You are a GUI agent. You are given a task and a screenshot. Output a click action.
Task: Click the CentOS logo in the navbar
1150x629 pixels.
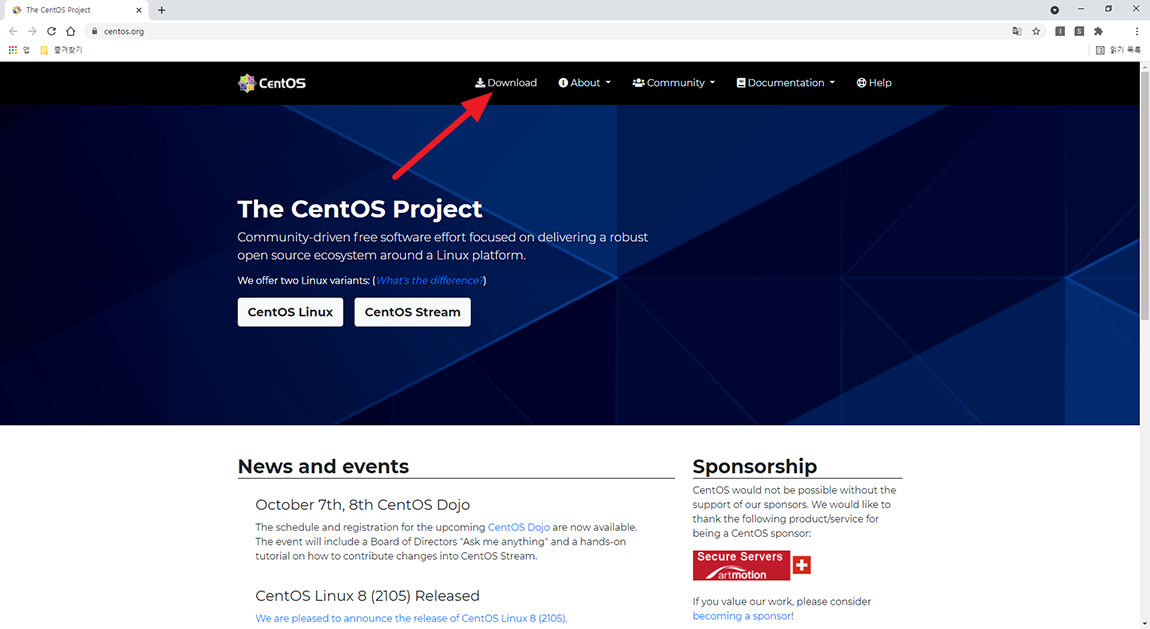(x=271, y=83)
